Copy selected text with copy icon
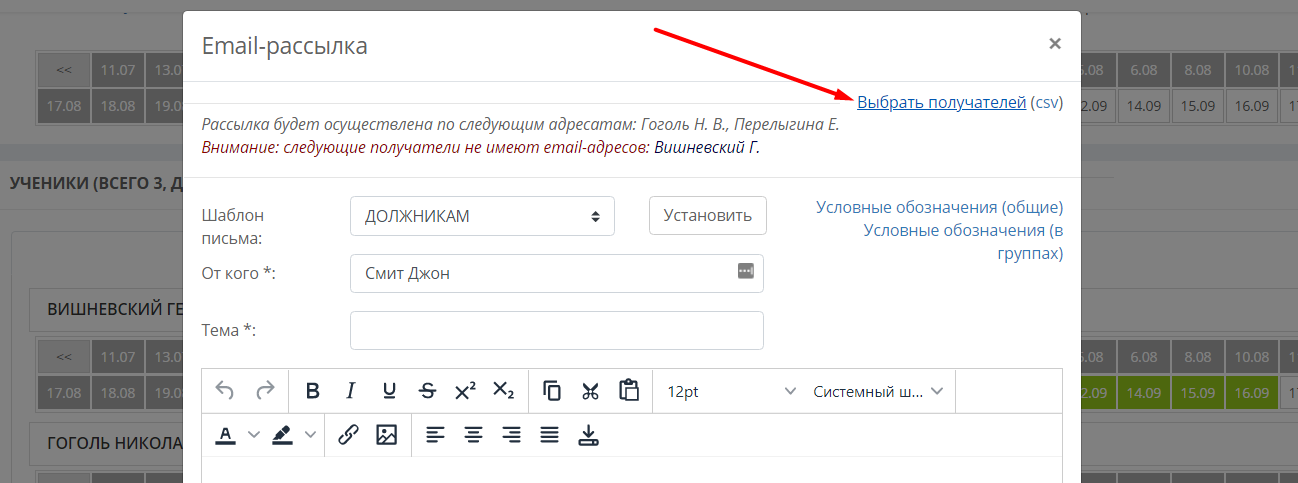Screen dimensions: 1298x483 pos(552,391)
